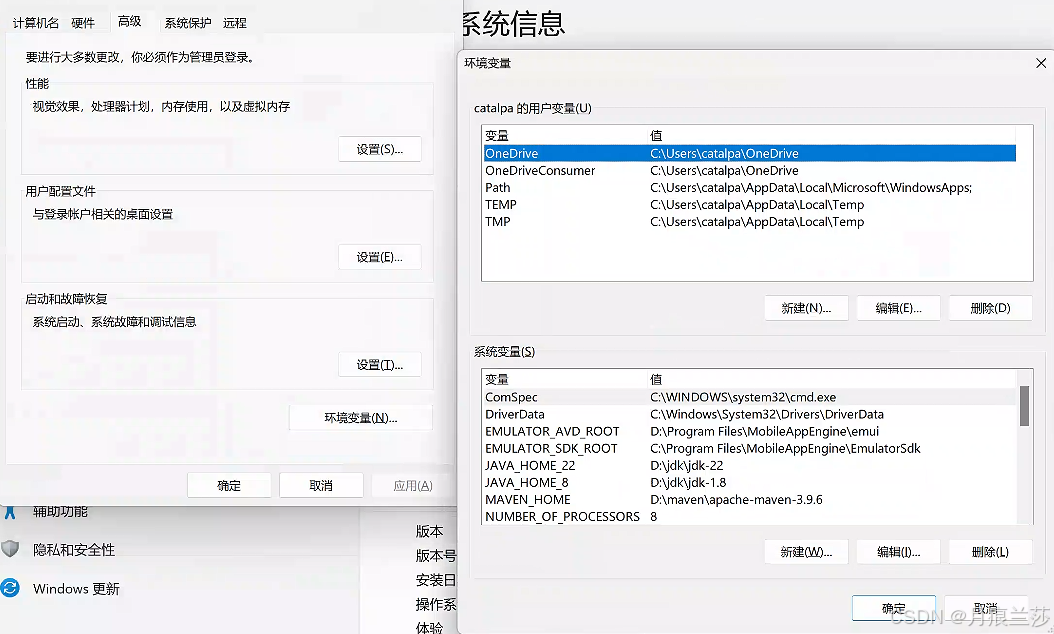Close the 环境变量 dialog with X
The width and height of the screenshot is (1054, 634).
(1041, 63)
